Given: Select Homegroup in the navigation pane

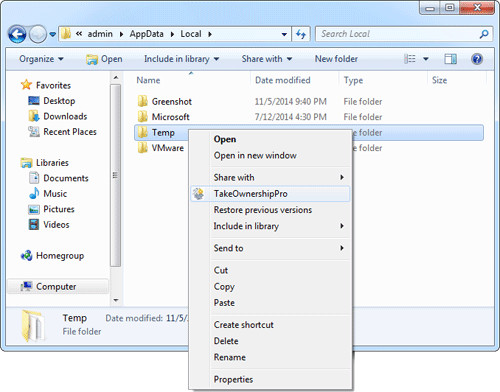Looking at the screenshot, I should (52, 256).
